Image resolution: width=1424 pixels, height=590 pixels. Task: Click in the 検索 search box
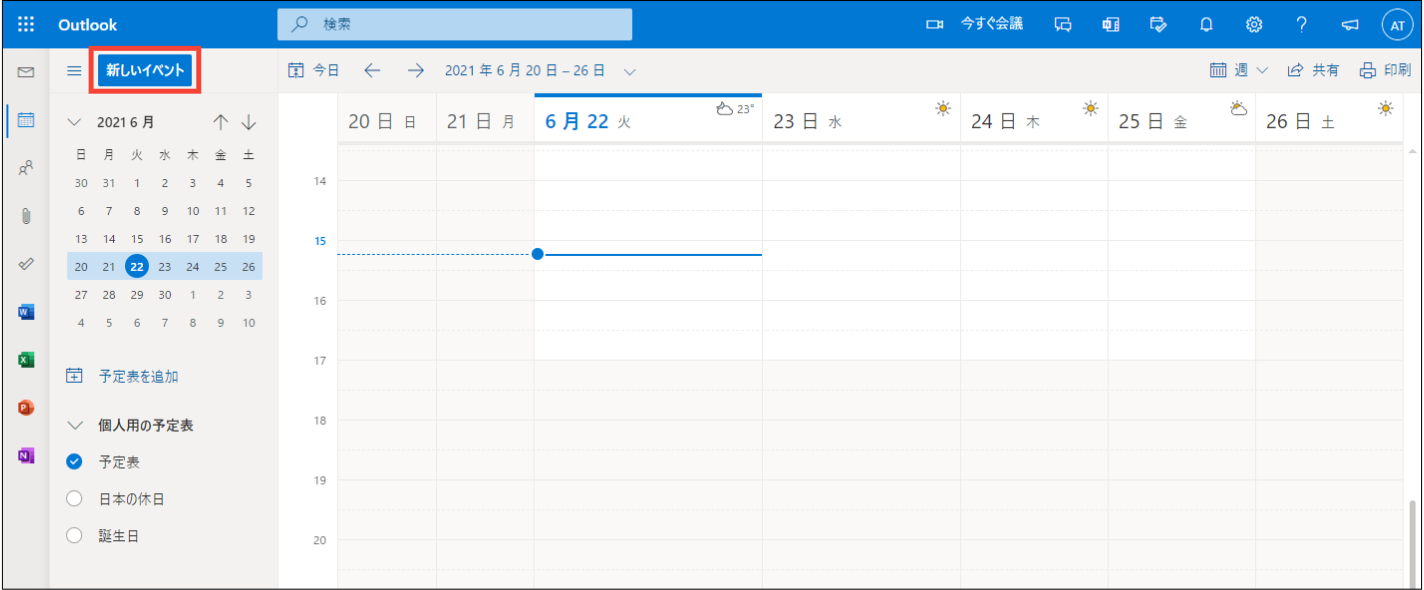(455, 24)
